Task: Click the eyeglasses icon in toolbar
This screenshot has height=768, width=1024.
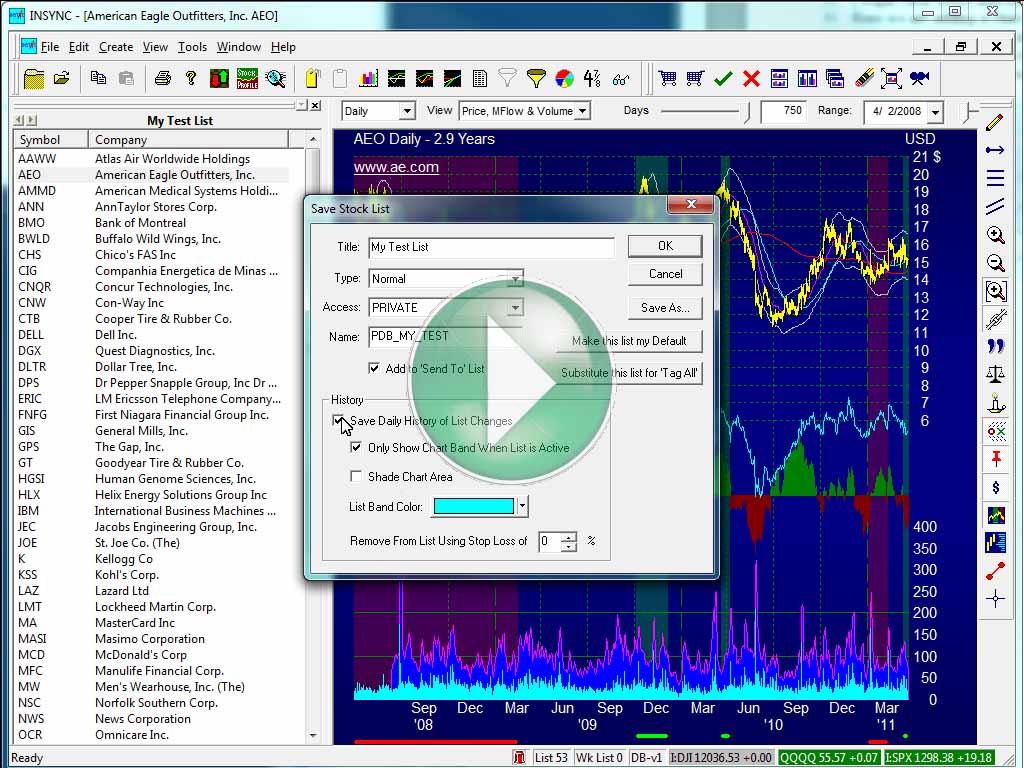Action: coord(621,79)
